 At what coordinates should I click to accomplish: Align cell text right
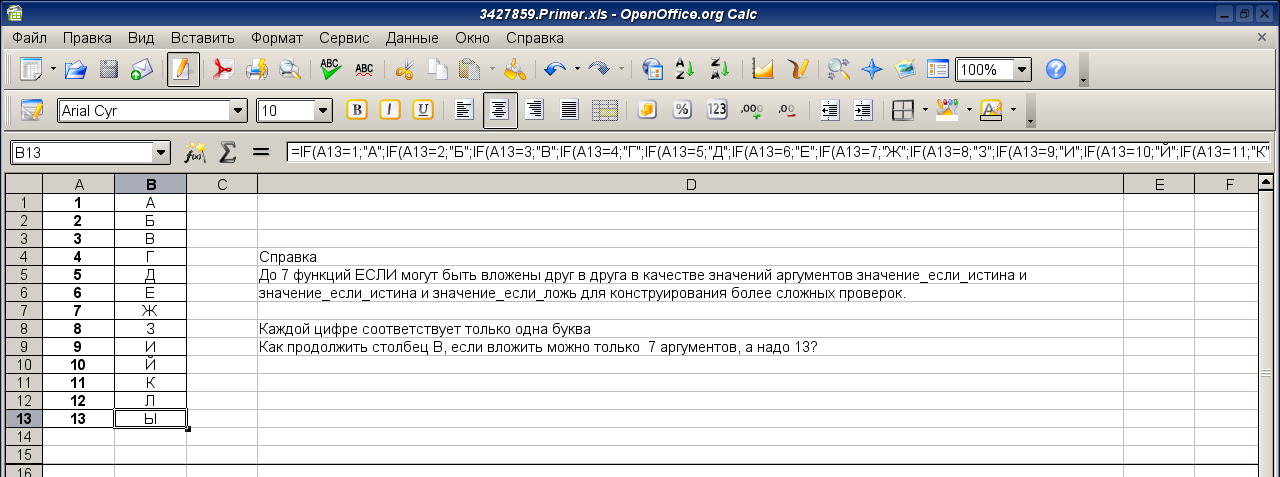coord(535,110)
